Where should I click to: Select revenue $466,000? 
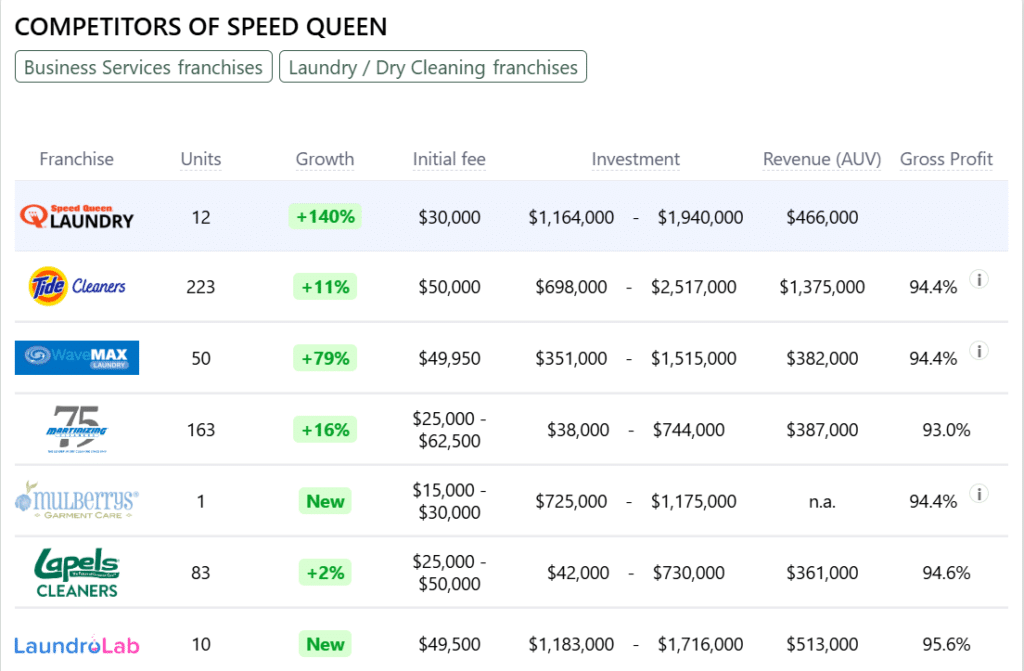822,217
